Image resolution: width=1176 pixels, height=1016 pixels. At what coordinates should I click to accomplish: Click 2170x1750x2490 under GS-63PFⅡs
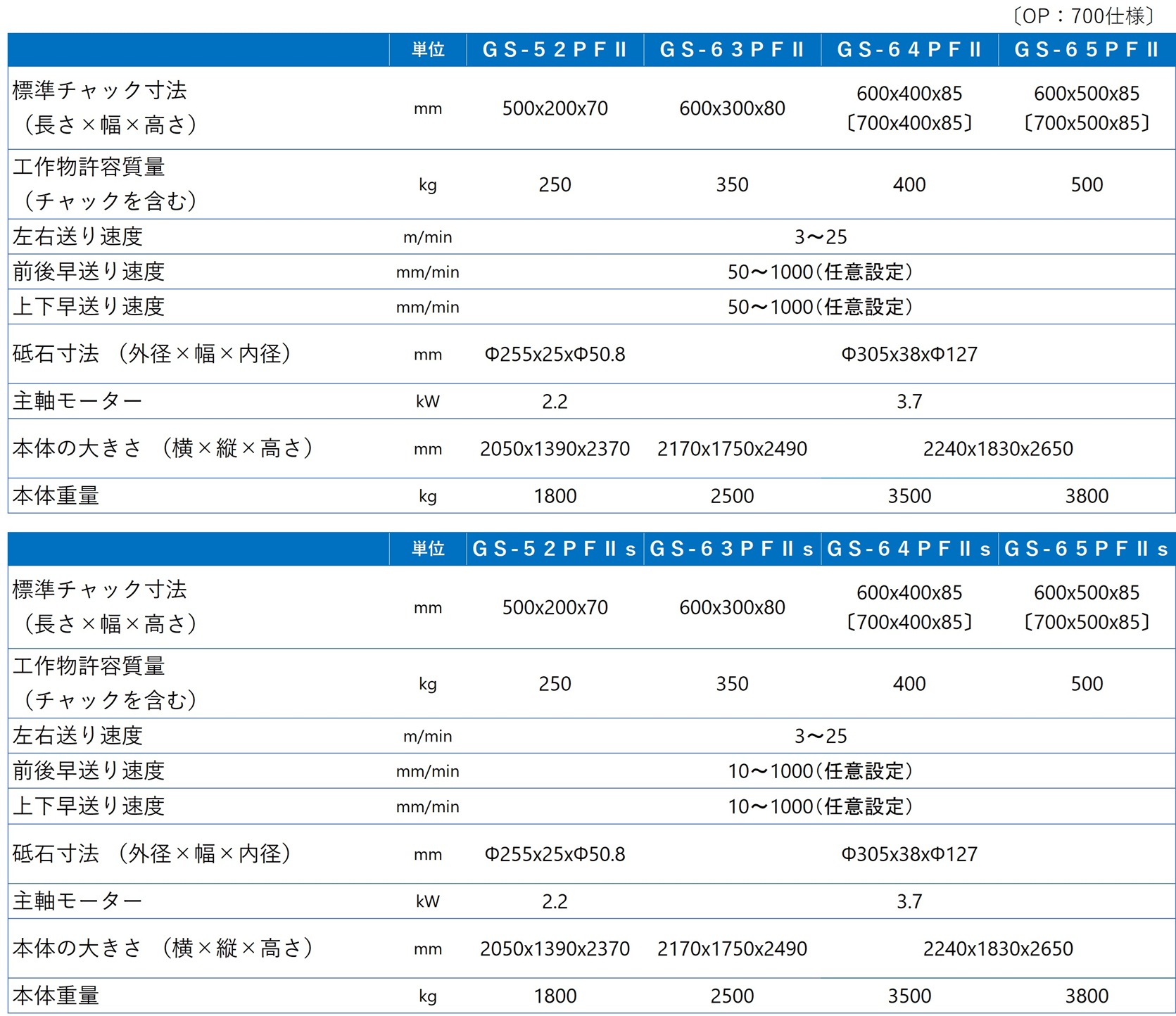[x=732, y=948]
